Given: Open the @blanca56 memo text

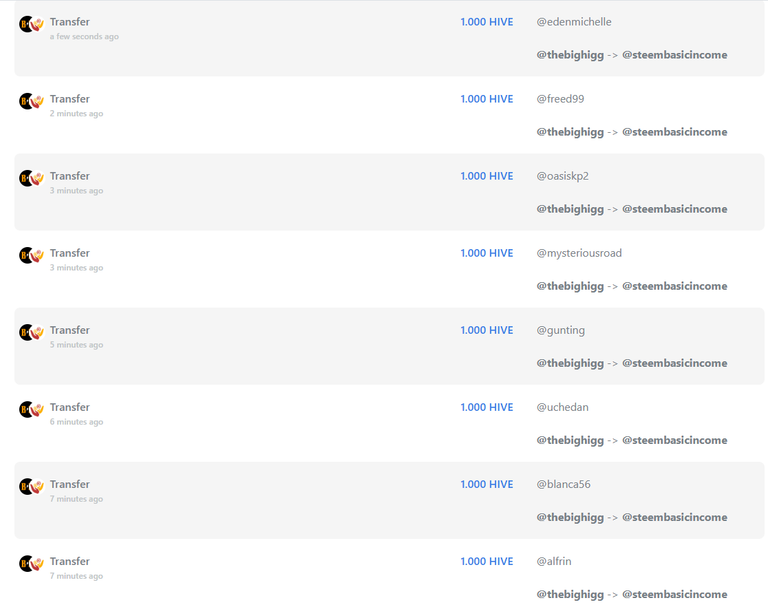Looking at the screenshot, I should pyautogui.click(x=563, y=485).
